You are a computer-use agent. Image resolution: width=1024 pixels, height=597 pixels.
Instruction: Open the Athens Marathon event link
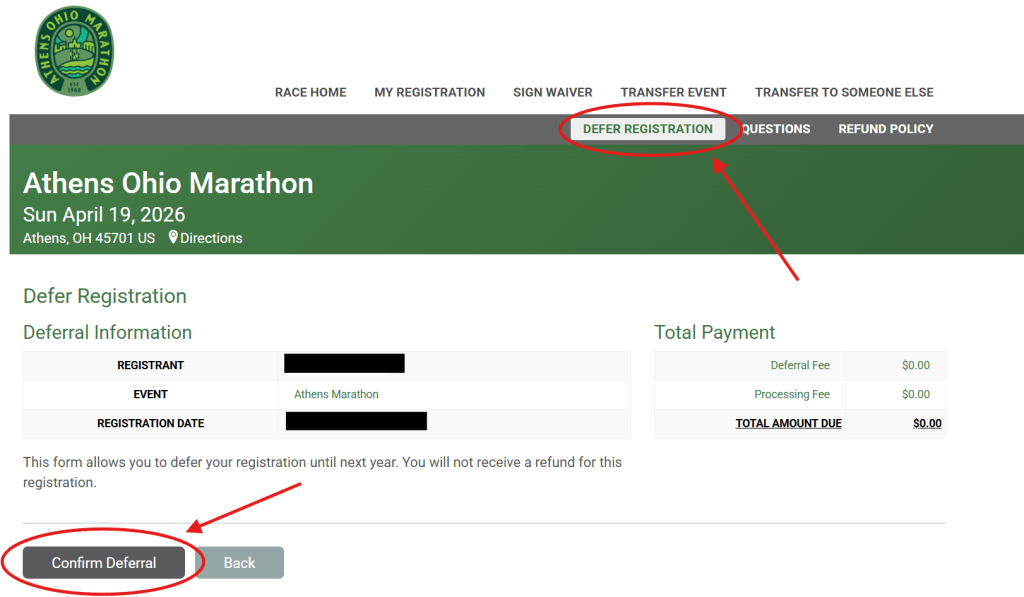tap(336, 394)
